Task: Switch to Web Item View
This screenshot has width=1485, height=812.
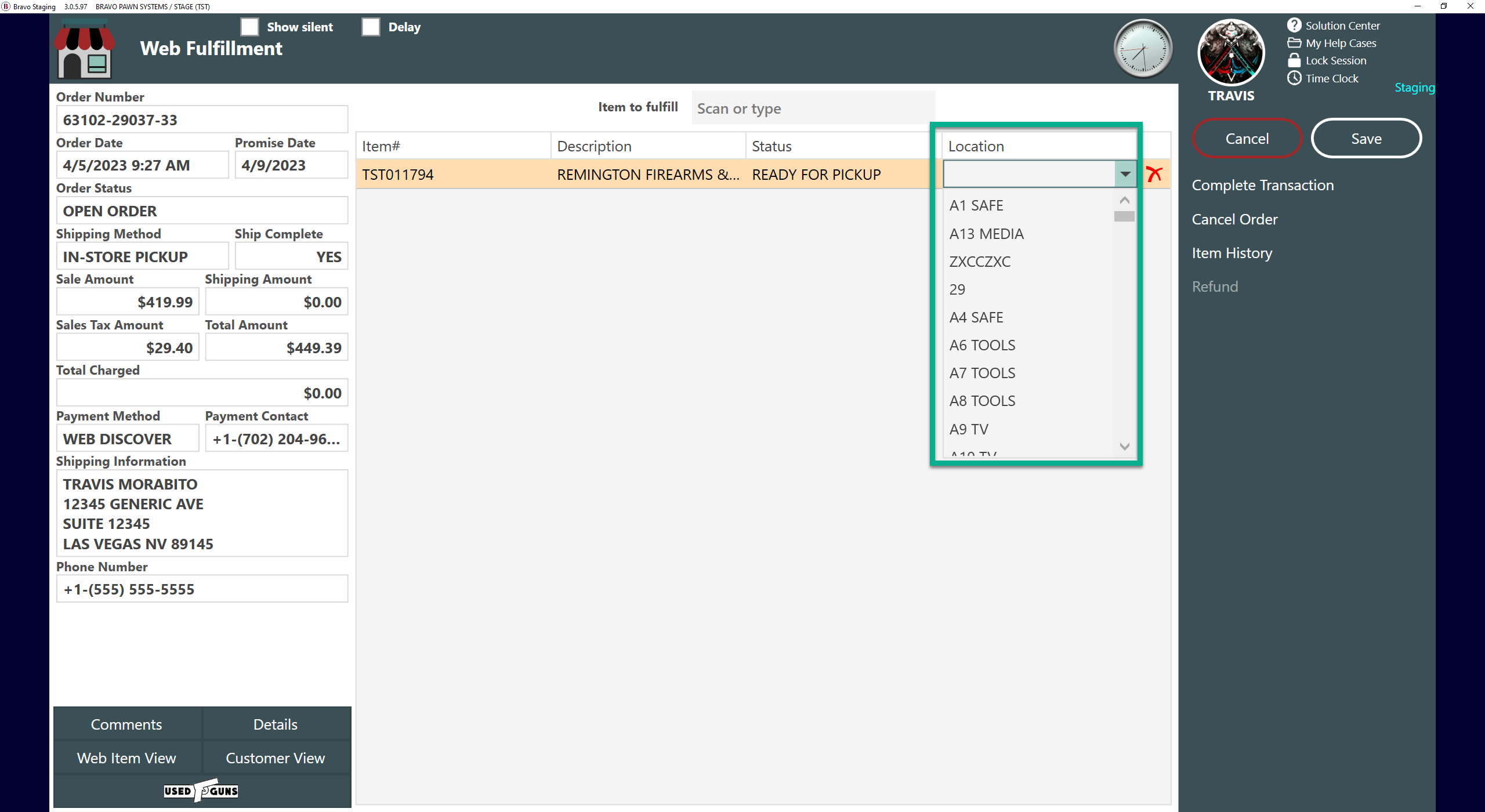Action: 126,758
